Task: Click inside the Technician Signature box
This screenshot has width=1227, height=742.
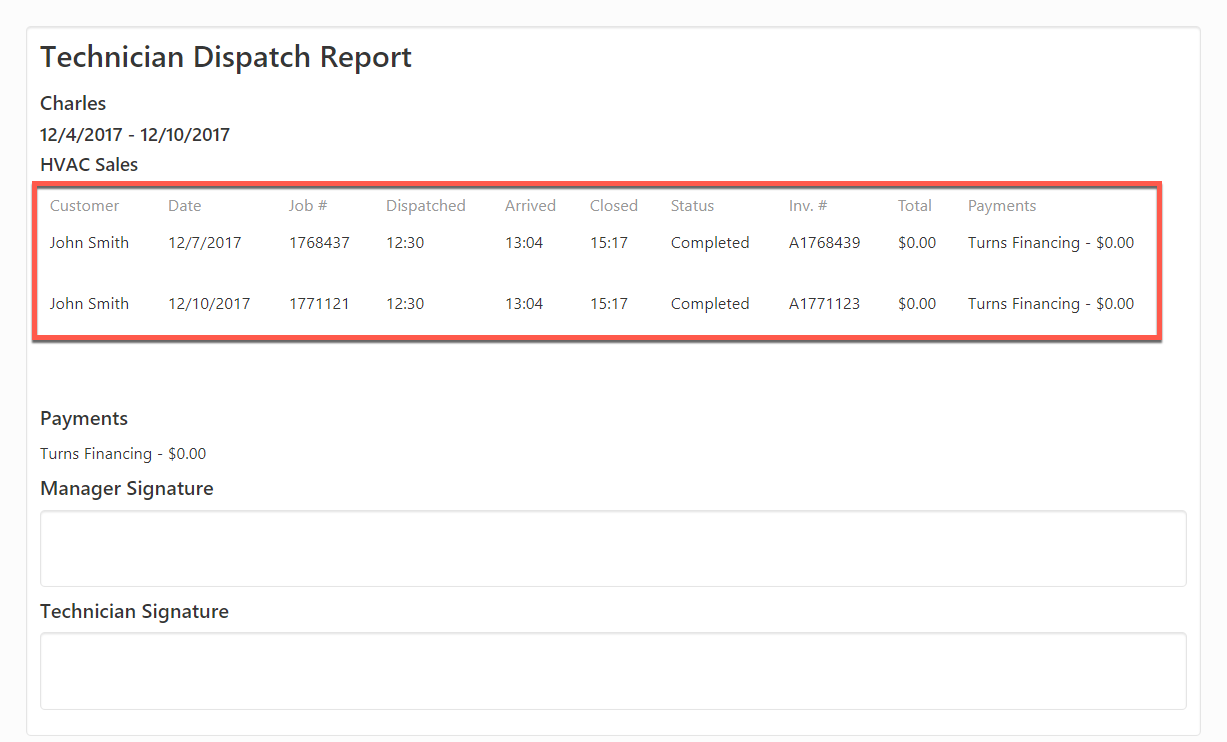Action: click(x=613, y=671)
